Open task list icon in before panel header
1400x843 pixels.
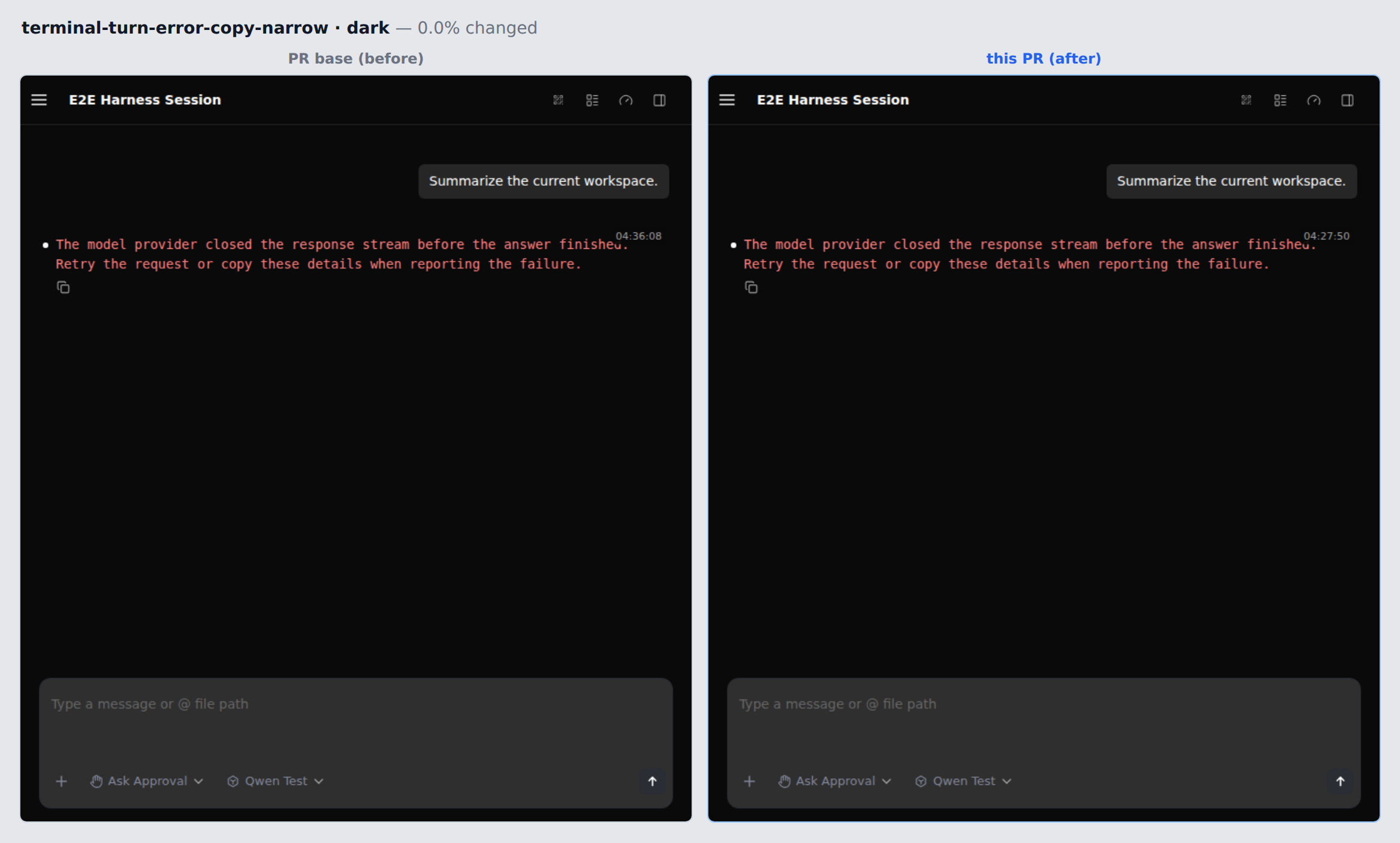[592, 100]
